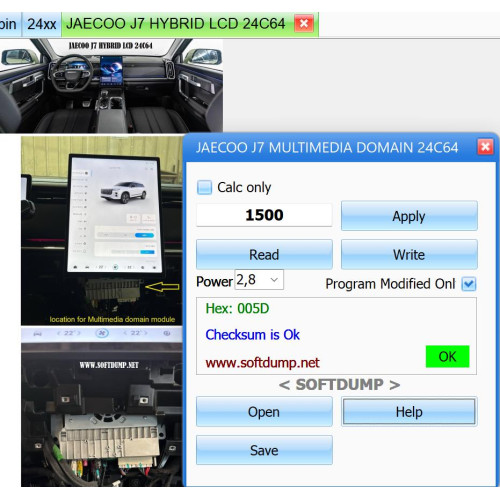This screenshot has width=500, height=500.
Task: Click the multimedia screen location photo
Action: click(102, 231)
